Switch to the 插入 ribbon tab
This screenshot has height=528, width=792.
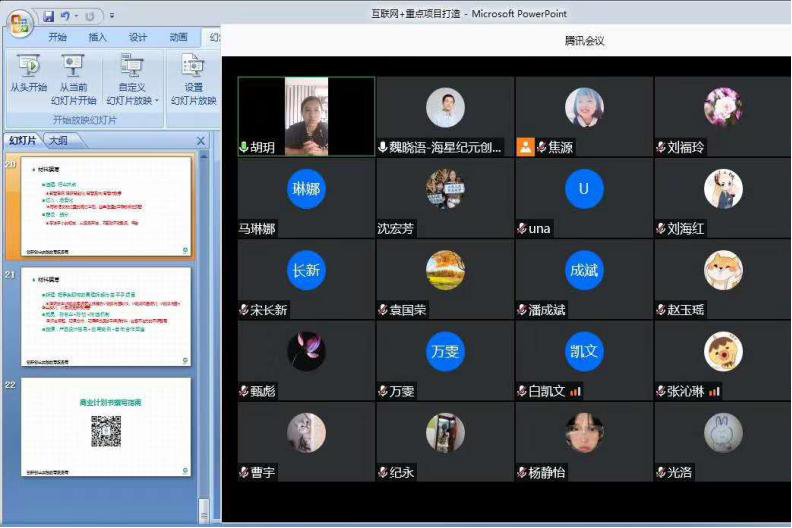pos(98,38)
